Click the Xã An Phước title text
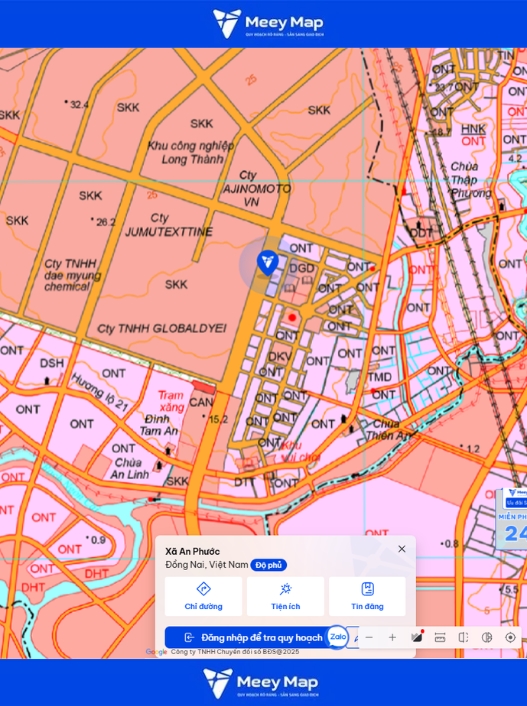 click(x=192, y=551)
